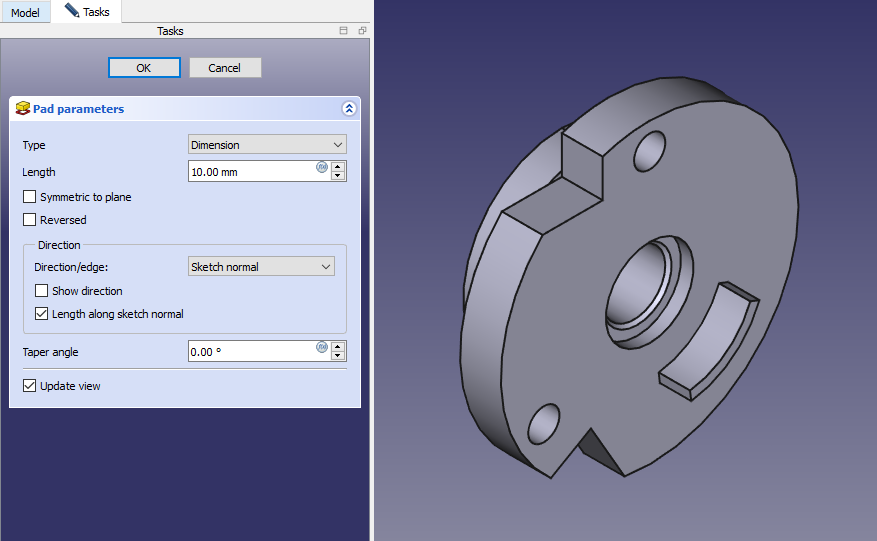Tick the Reversed checkbox

30,220
